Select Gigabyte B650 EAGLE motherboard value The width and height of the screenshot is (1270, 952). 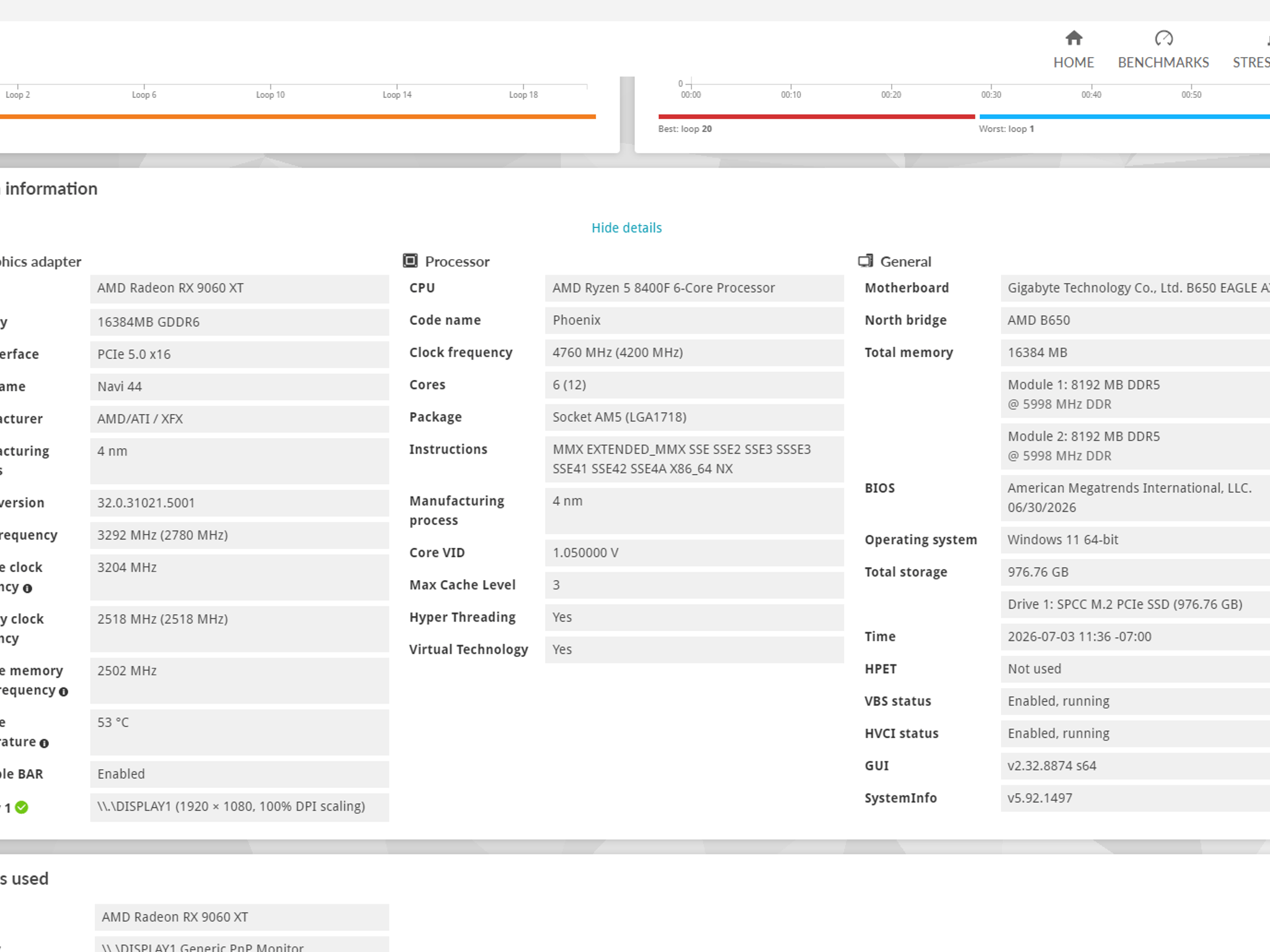point(1135,288)
